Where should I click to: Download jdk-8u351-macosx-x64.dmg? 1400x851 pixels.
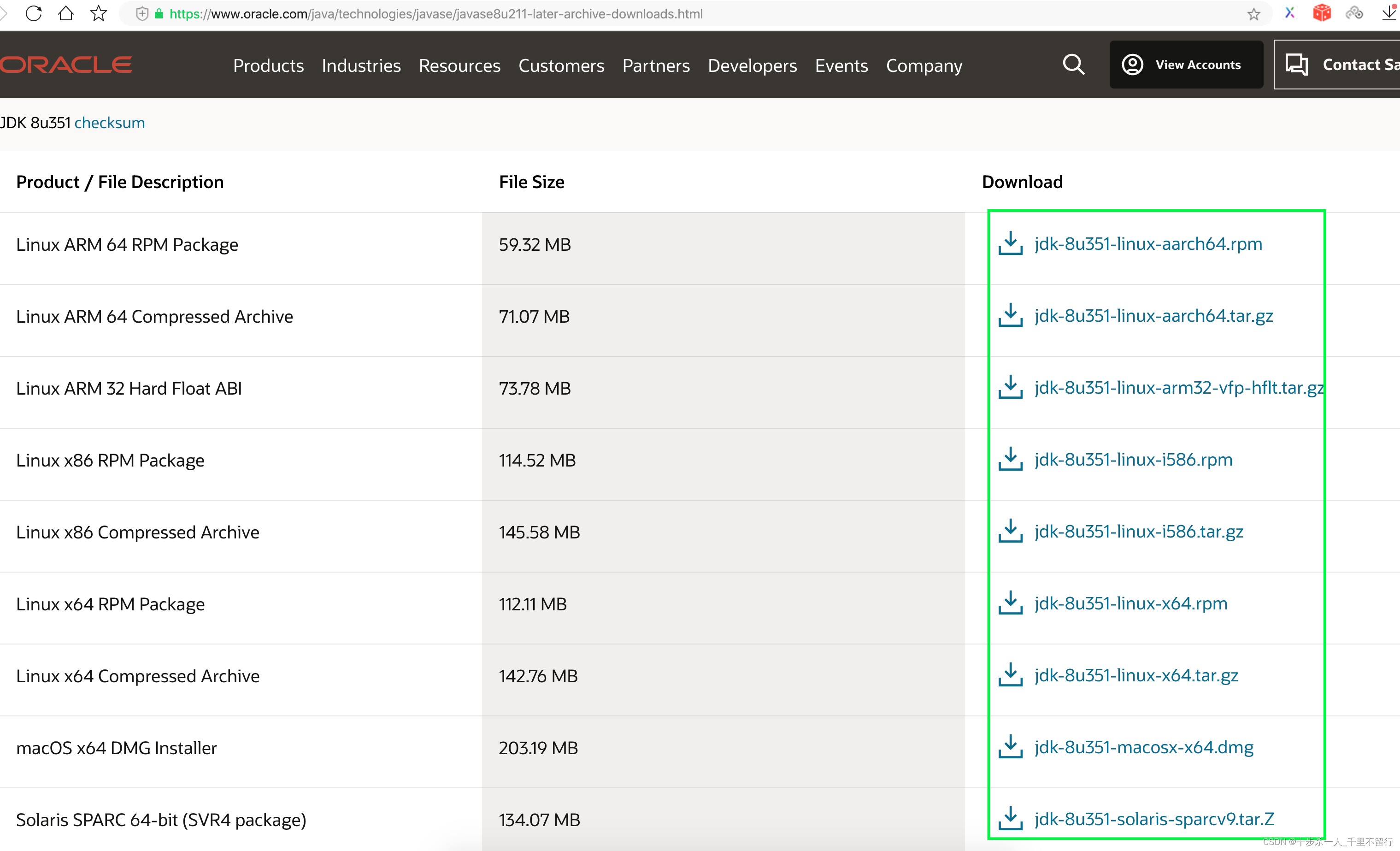tap(1144, 747)
